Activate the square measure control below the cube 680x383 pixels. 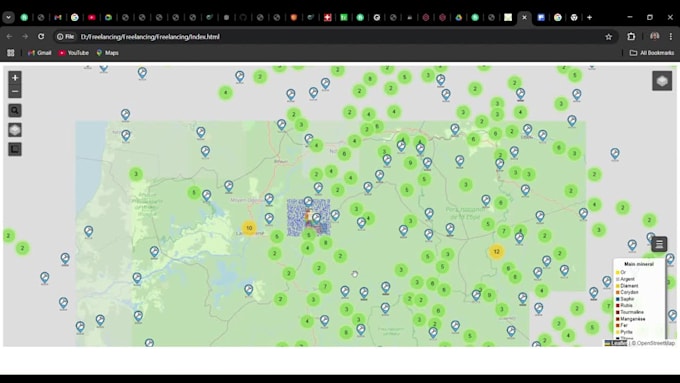click(15, 149)
